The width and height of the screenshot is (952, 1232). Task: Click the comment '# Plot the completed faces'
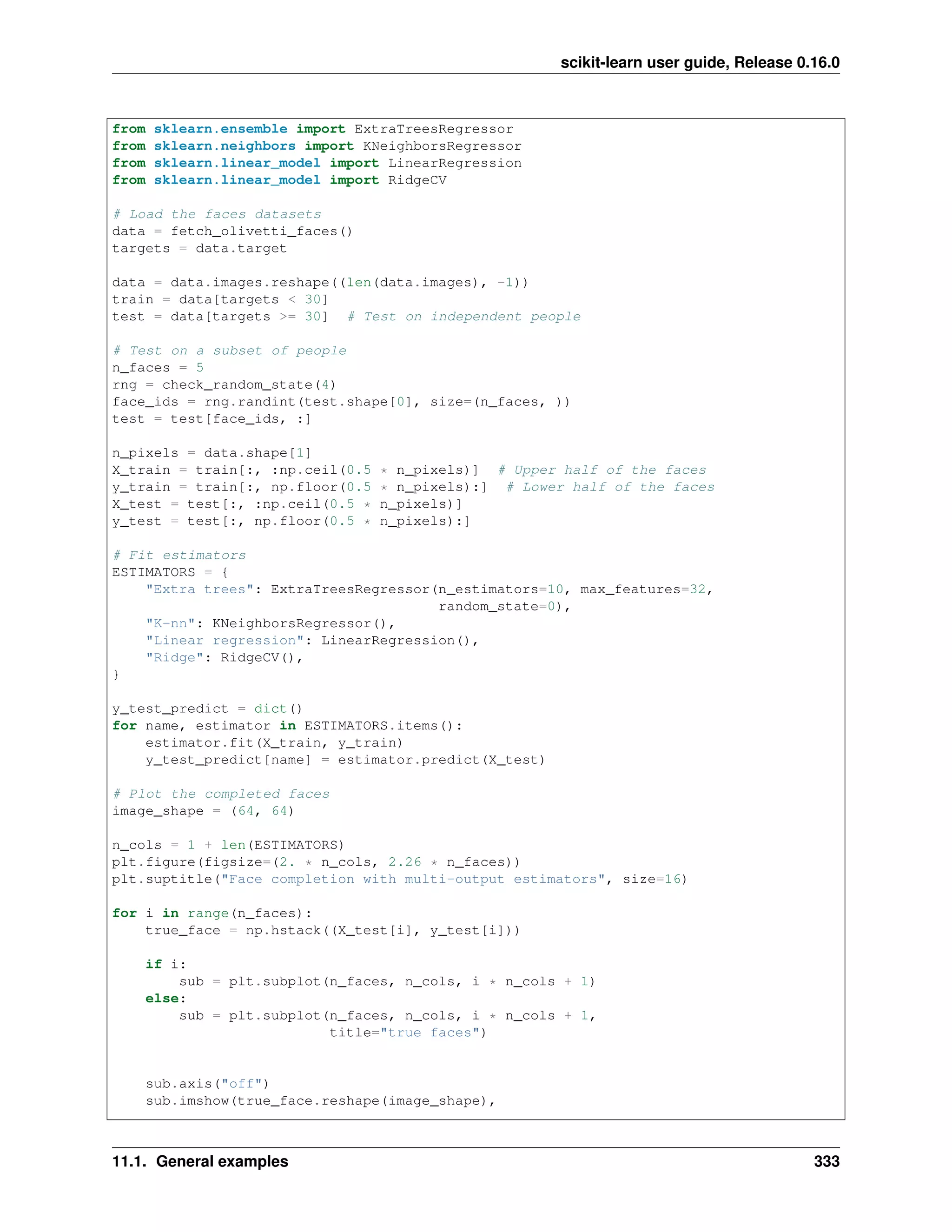220,794
